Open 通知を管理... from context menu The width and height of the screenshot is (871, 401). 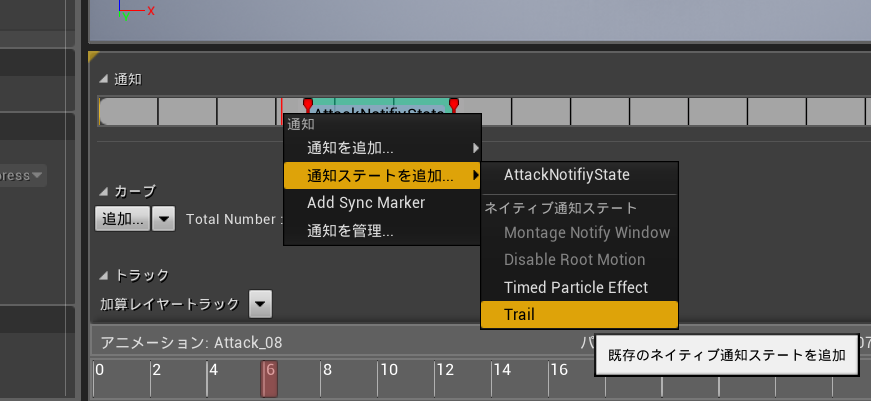coord(382,230)
